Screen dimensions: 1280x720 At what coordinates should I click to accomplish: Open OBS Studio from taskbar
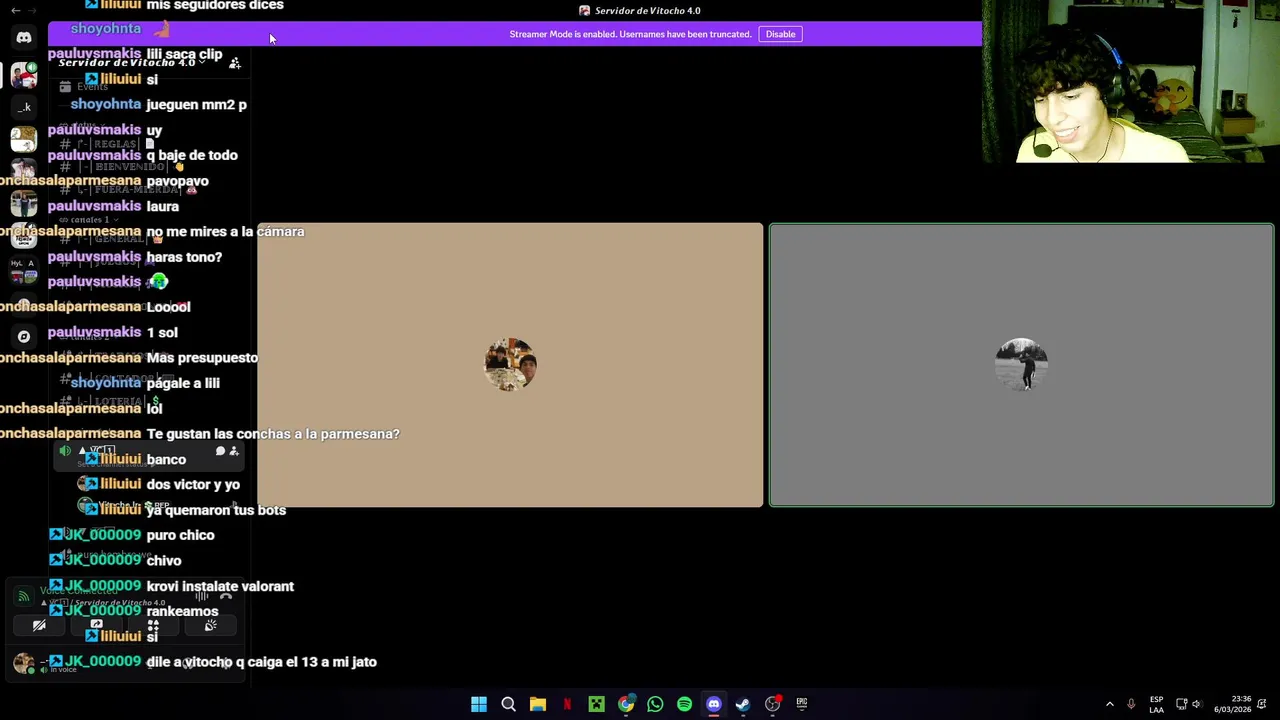(x=772, y=704)
